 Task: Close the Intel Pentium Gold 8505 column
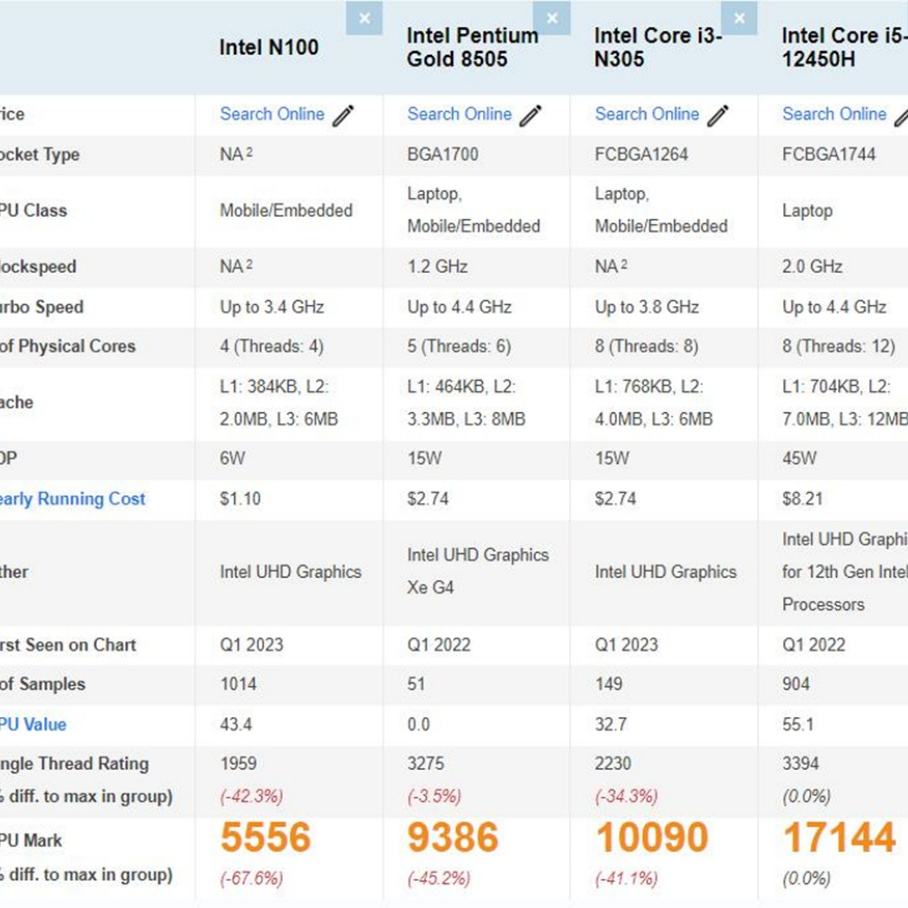coord(552,18)
